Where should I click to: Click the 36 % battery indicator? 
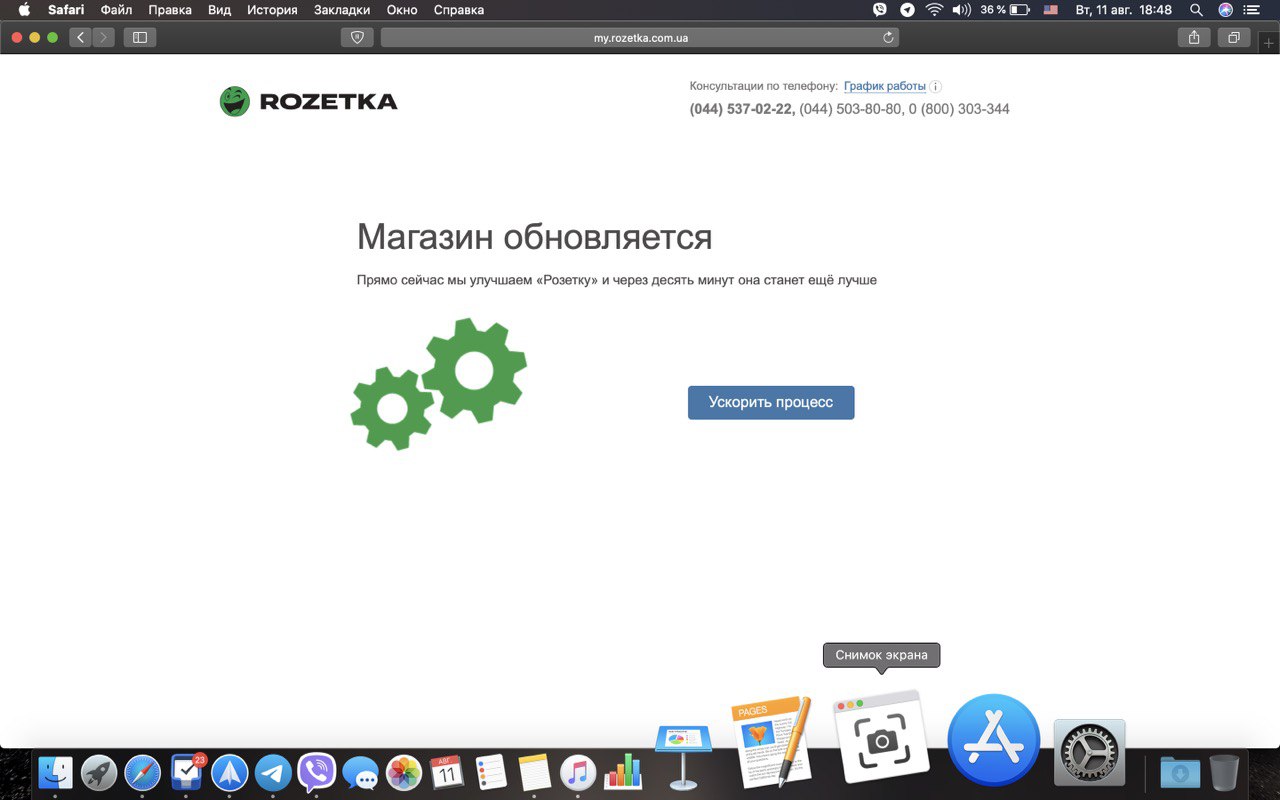tap(1005, 10)
